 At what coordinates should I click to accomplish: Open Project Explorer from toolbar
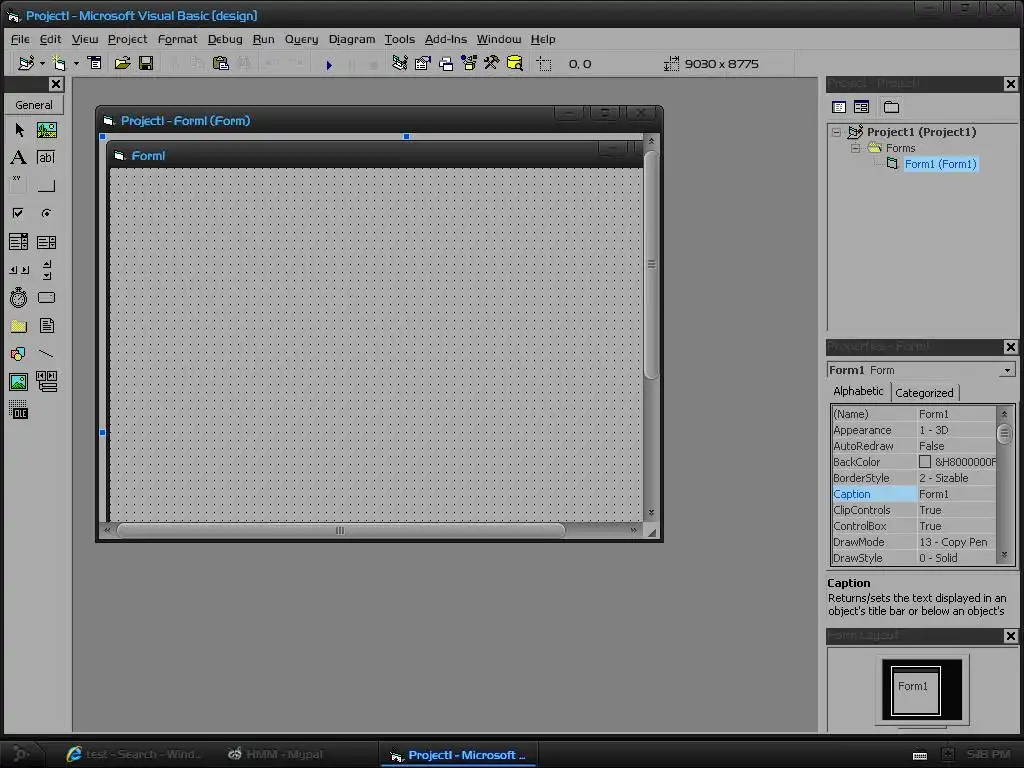click(400, 63)
